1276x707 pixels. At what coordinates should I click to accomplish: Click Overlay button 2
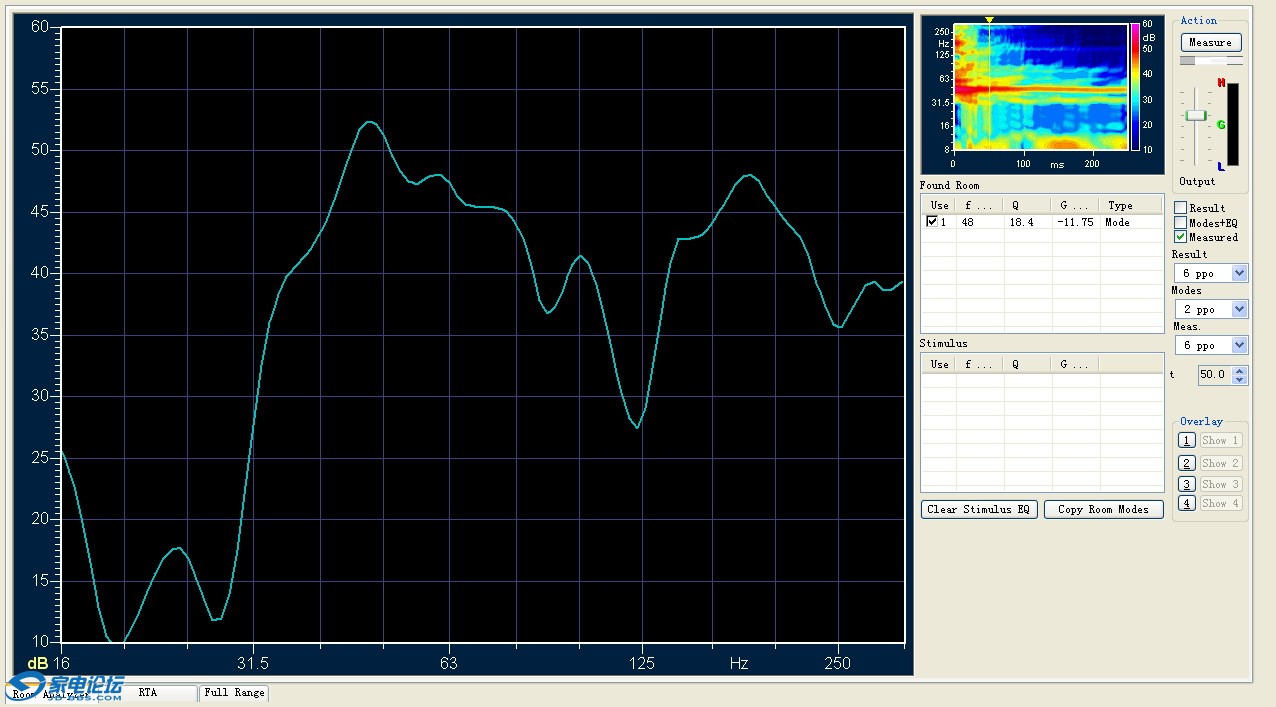click(x=1186, y=463)
